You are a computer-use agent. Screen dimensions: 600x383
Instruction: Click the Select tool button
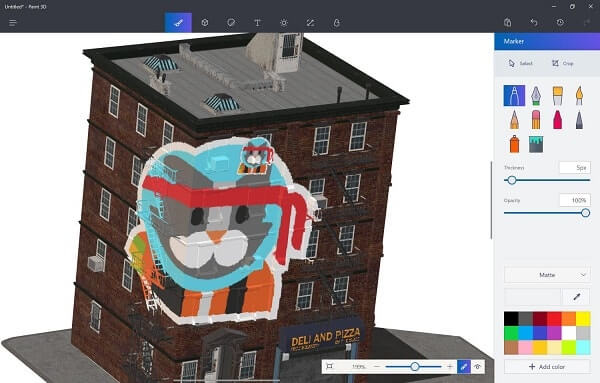click(520, 63)
